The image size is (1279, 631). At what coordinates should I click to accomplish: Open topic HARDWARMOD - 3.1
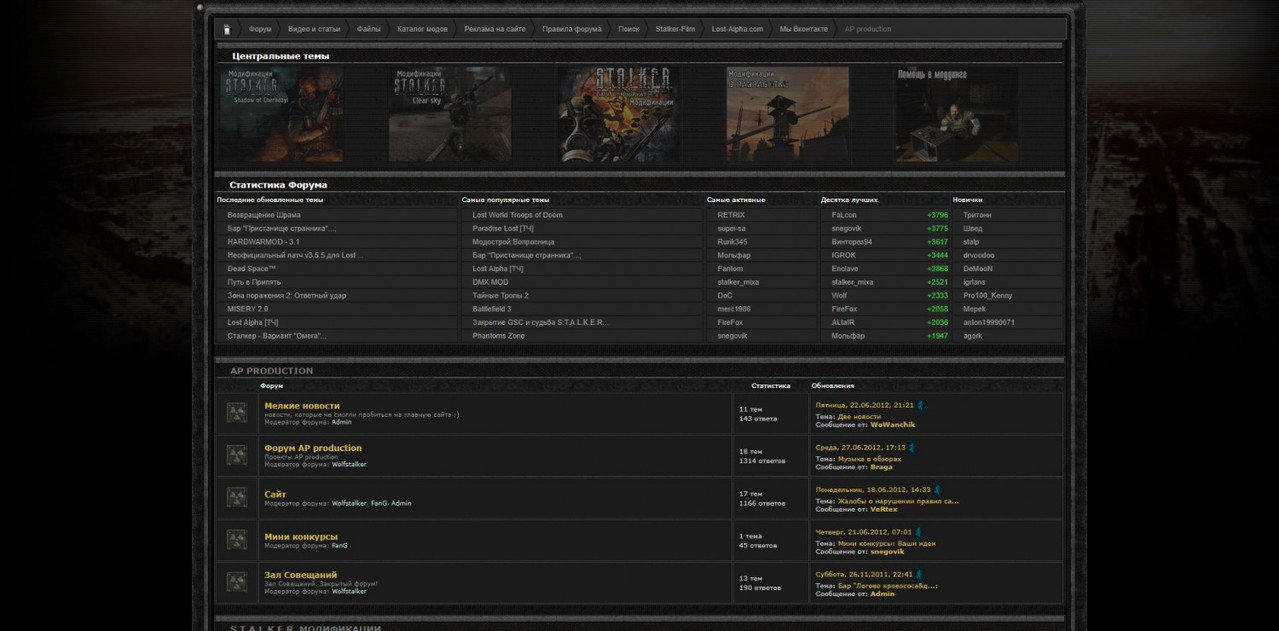263,242
